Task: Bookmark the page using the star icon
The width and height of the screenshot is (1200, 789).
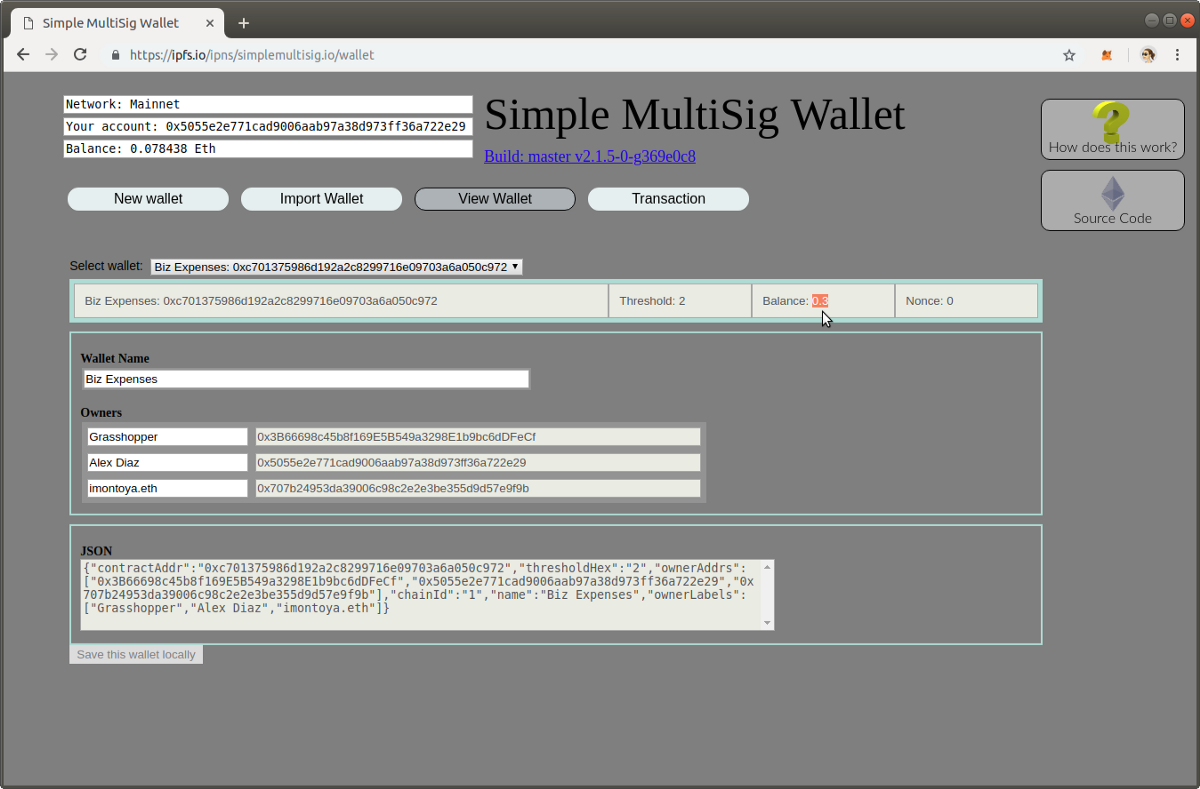Action: click(1069, 54)
